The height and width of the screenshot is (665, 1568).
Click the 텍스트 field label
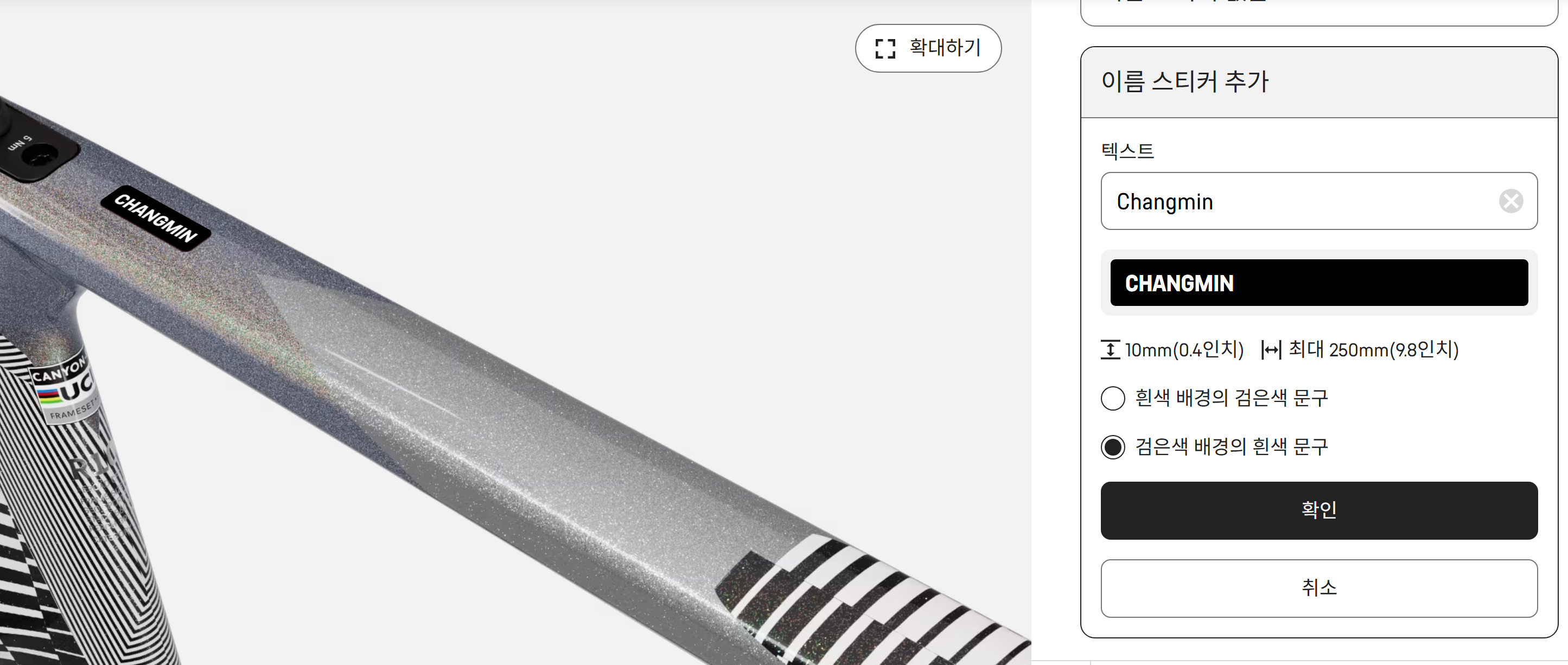[1127, 150]
